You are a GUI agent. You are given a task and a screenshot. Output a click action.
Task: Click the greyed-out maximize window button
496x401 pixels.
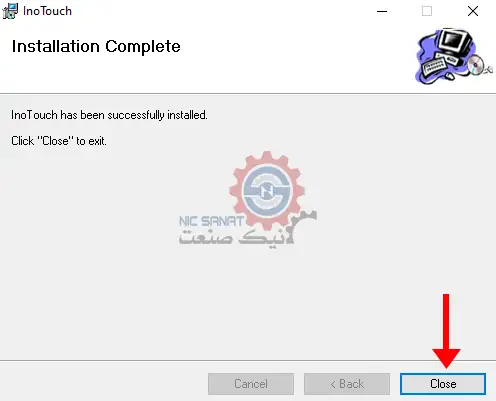(x=427, y=11)
